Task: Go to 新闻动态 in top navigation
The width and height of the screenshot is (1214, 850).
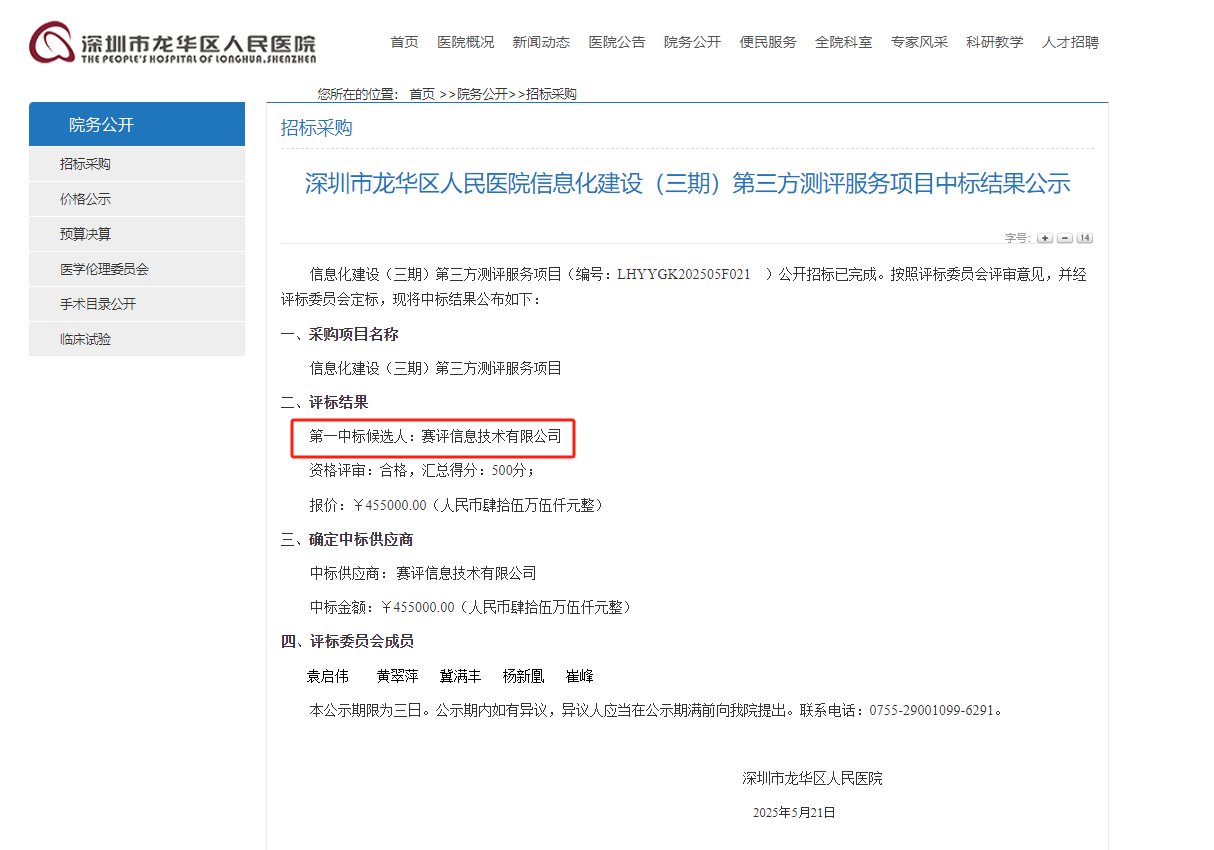Action: (541, 42)
